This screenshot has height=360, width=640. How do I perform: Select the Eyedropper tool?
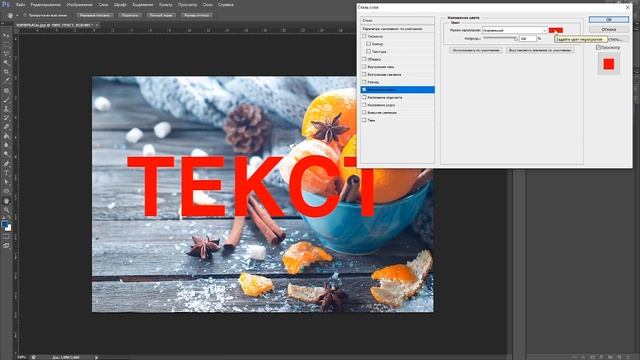pos(6,81)
